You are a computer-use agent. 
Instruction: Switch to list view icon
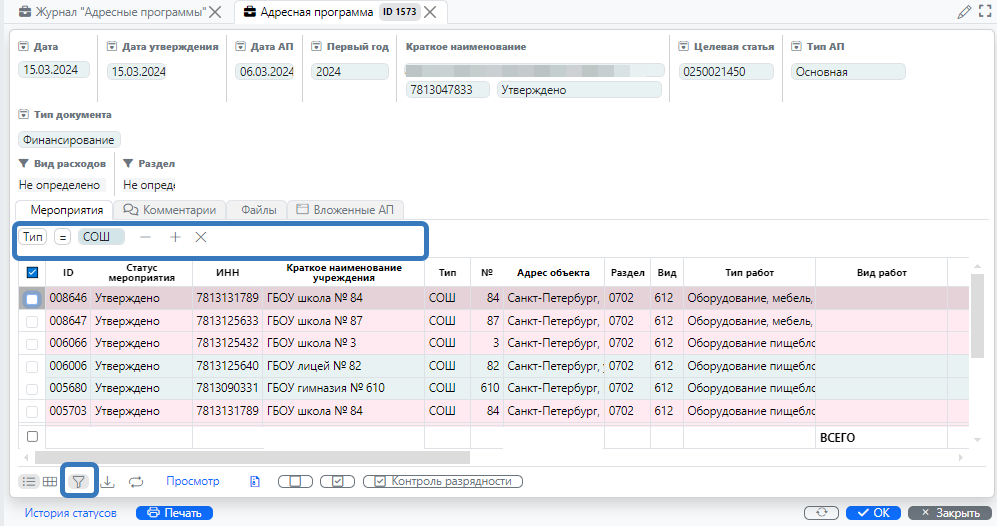[x=29, y=481]
